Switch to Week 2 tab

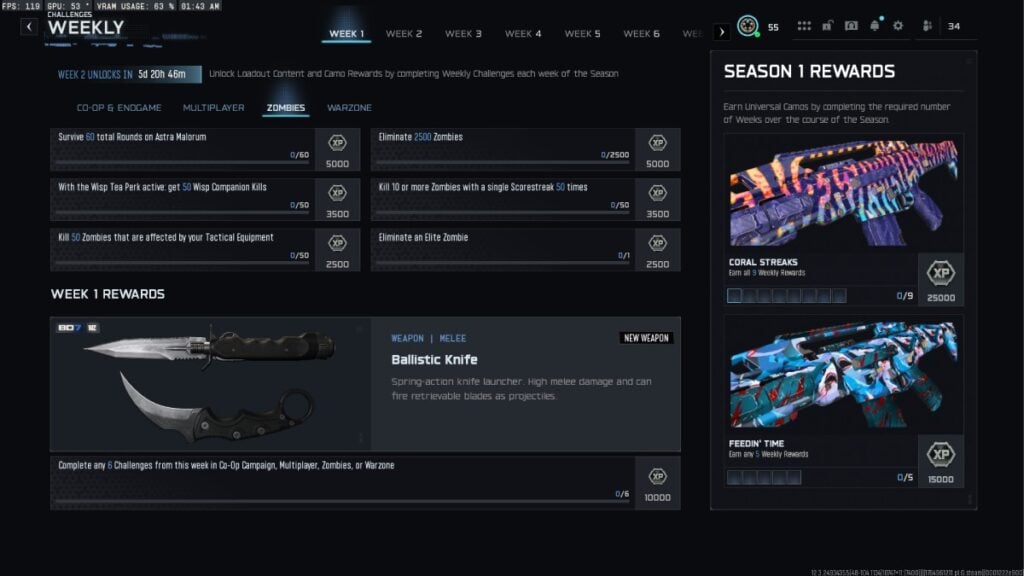[404, 34]
